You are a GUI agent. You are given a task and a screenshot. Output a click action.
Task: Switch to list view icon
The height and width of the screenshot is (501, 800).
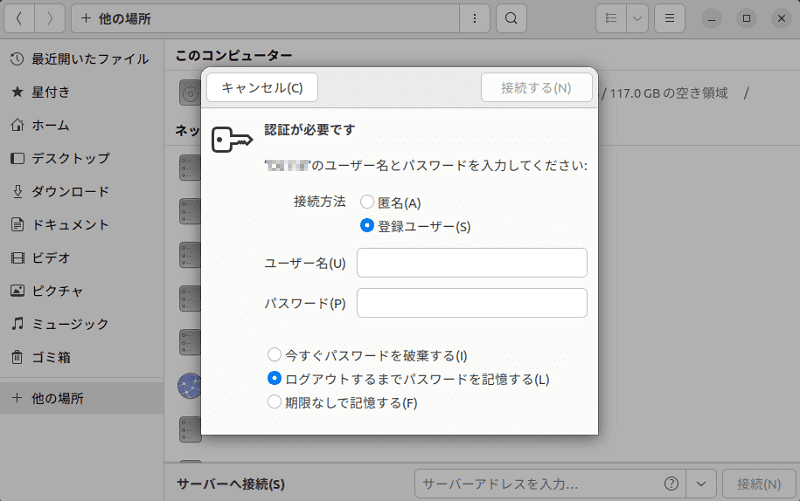pos(611,19)
